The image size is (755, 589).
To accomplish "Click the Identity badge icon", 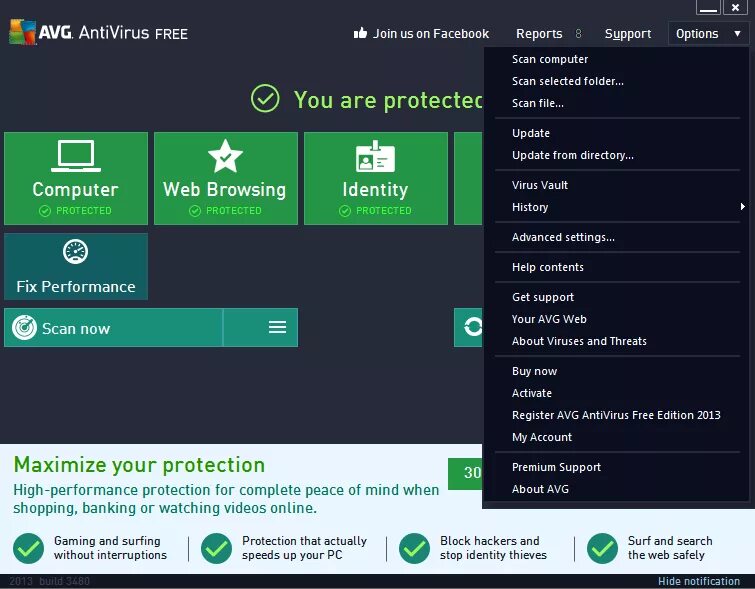I will (375, 157).
